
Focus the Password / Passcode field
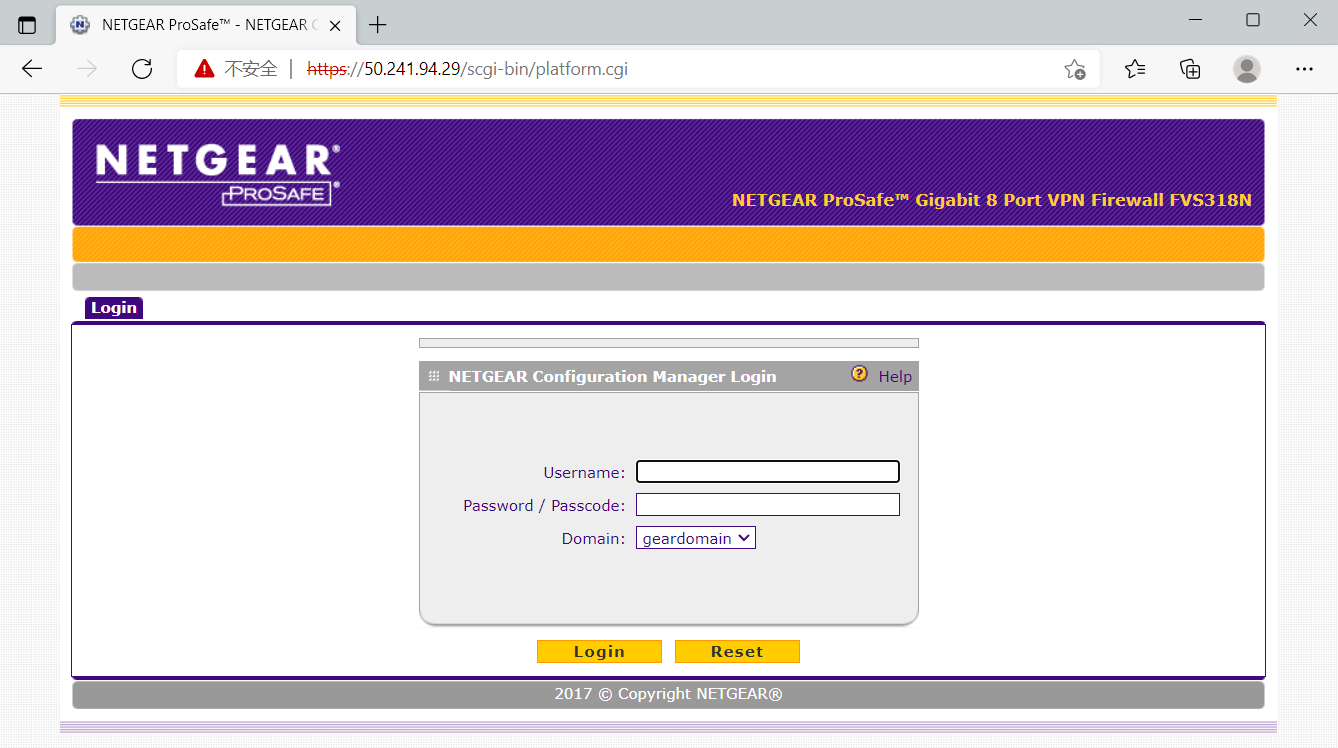tap(768, 505)
